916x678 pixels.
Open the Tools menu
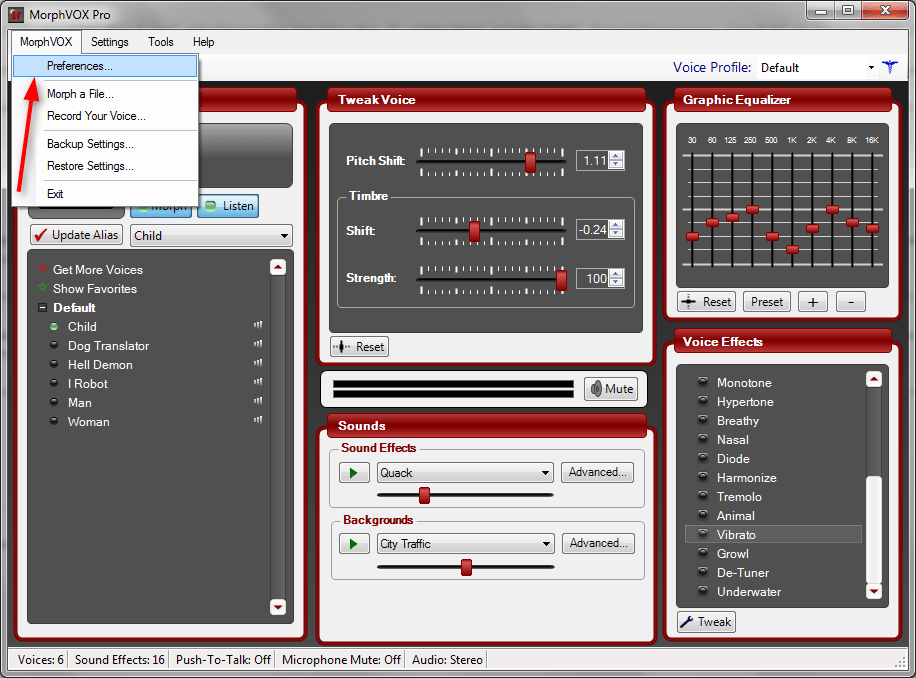click(161, 42)
